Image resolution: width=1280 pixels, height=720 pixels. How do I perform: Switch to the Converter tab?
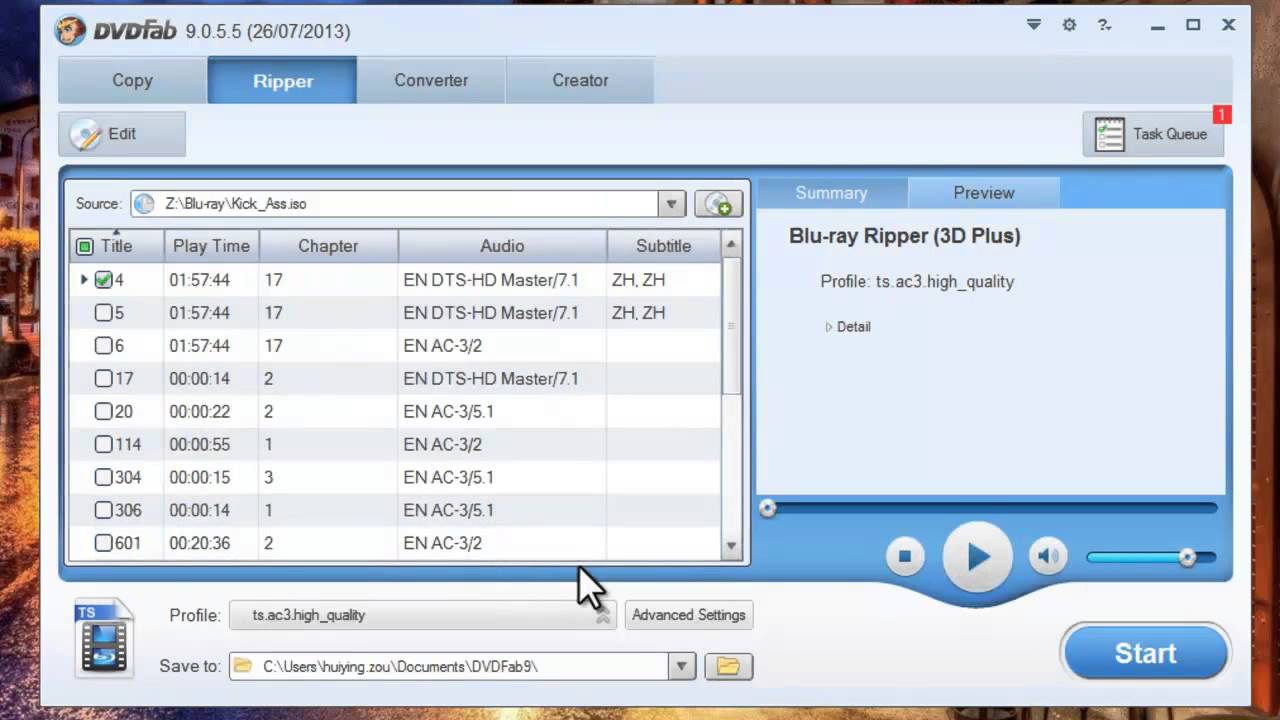431,80
